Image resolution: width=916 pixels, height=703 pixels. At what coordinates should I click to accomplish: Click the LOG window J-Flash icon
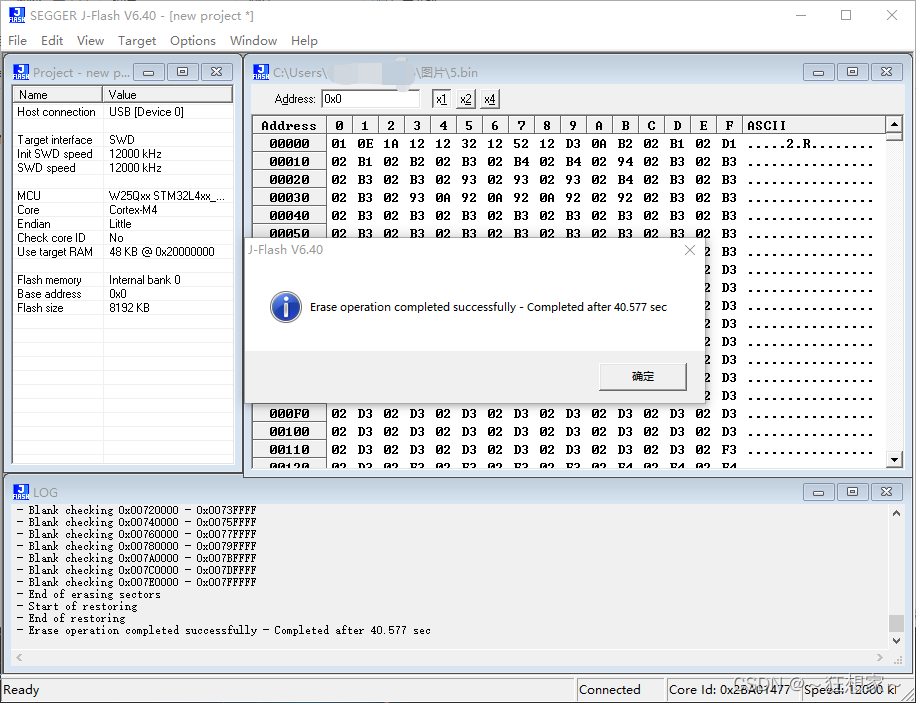pos(21,492)
